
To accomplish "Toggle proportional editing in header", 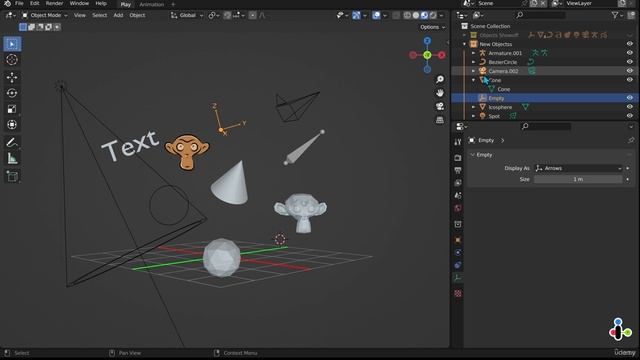I will 253,16.
